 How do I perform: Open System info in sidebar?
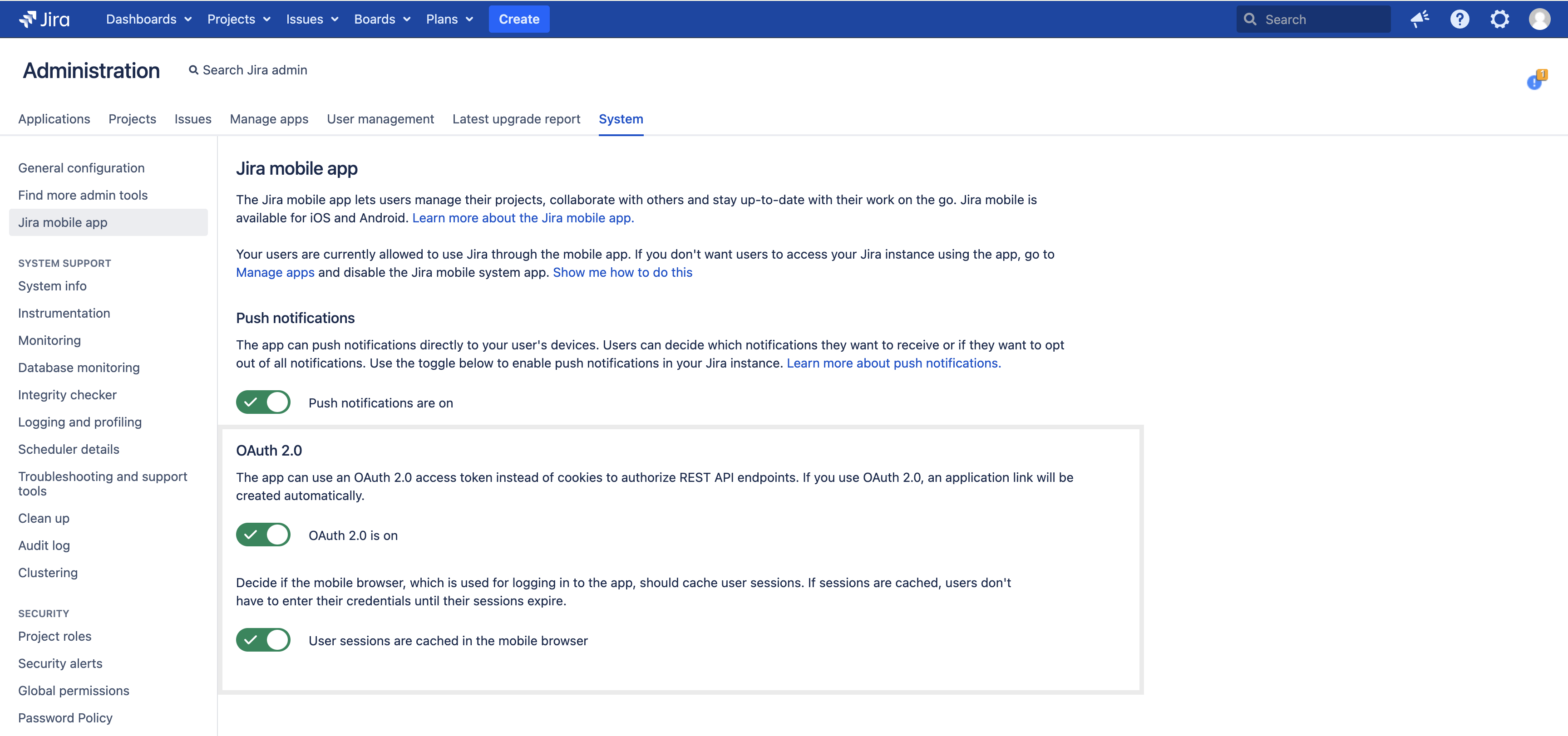point(52,286)
